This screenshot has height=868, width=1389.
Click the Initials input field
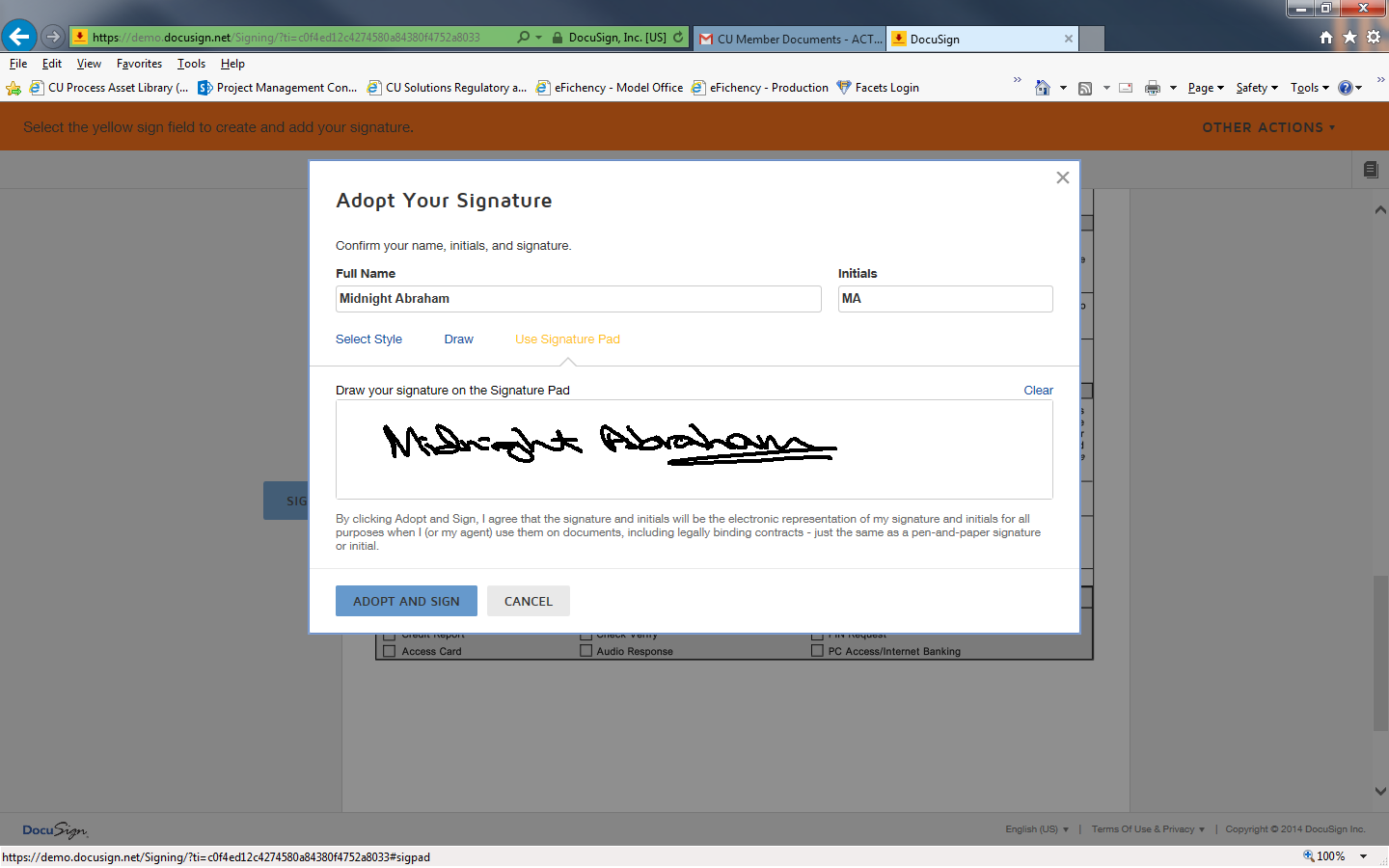(945, 299)
